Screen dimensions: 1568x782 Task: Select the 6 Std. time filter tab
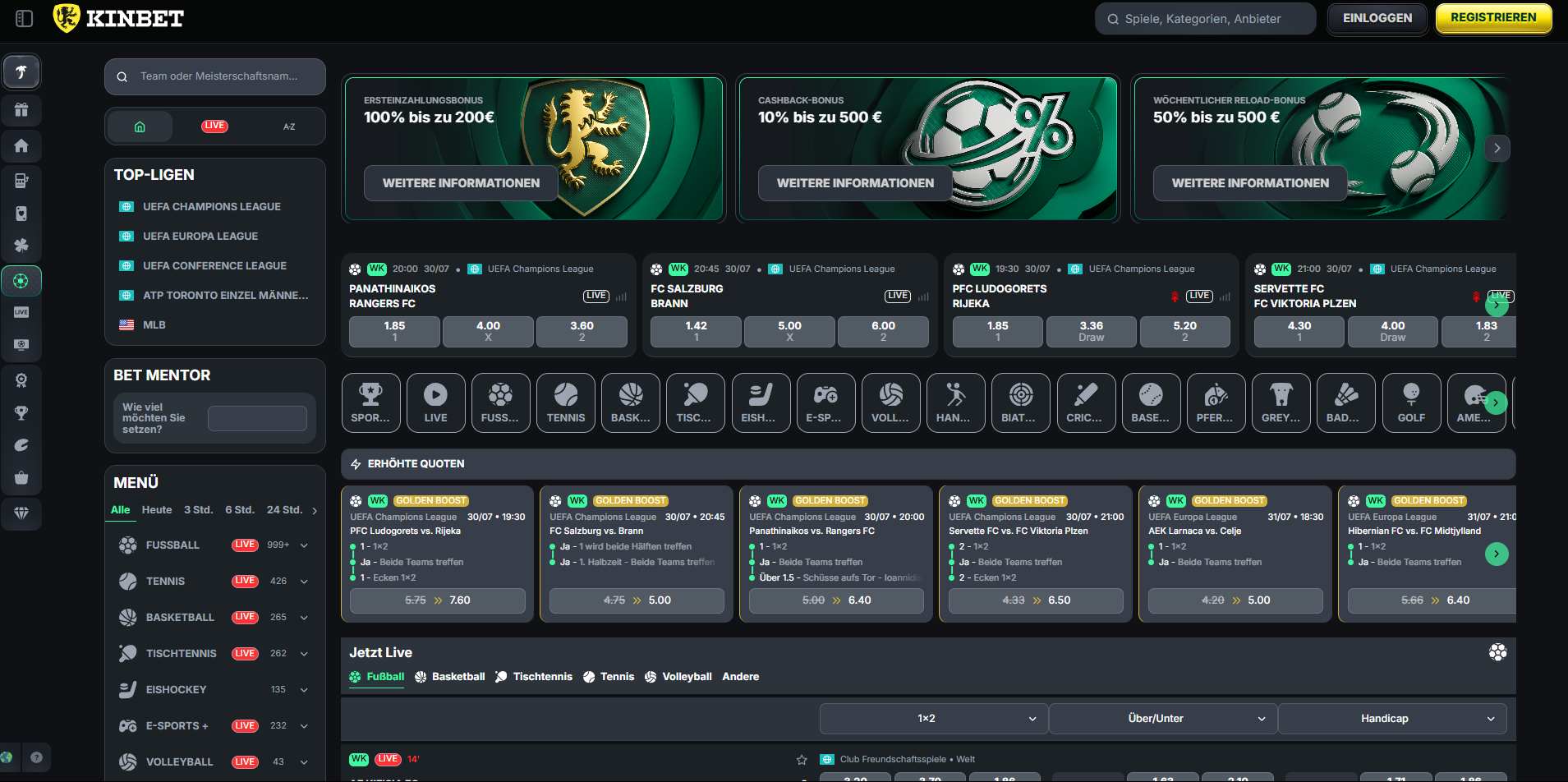click(240, 510)
